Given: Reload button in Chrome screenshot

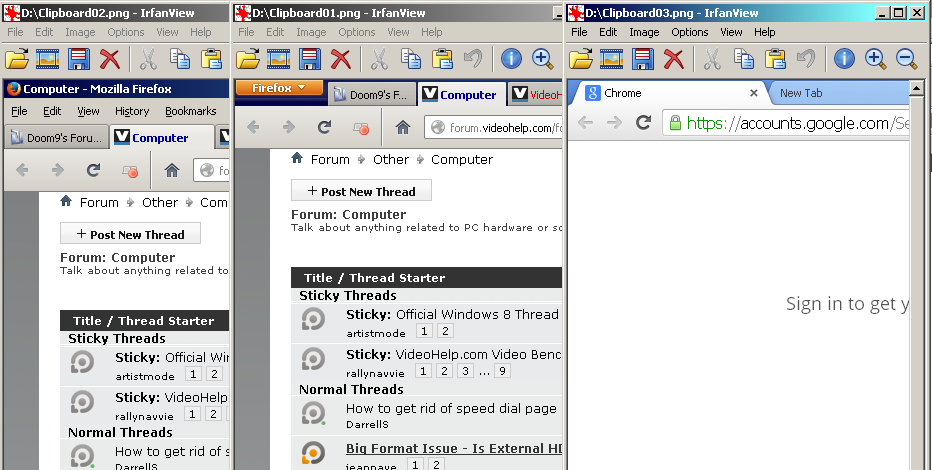Looking at the screenshot, I should [x=644, y=123].
